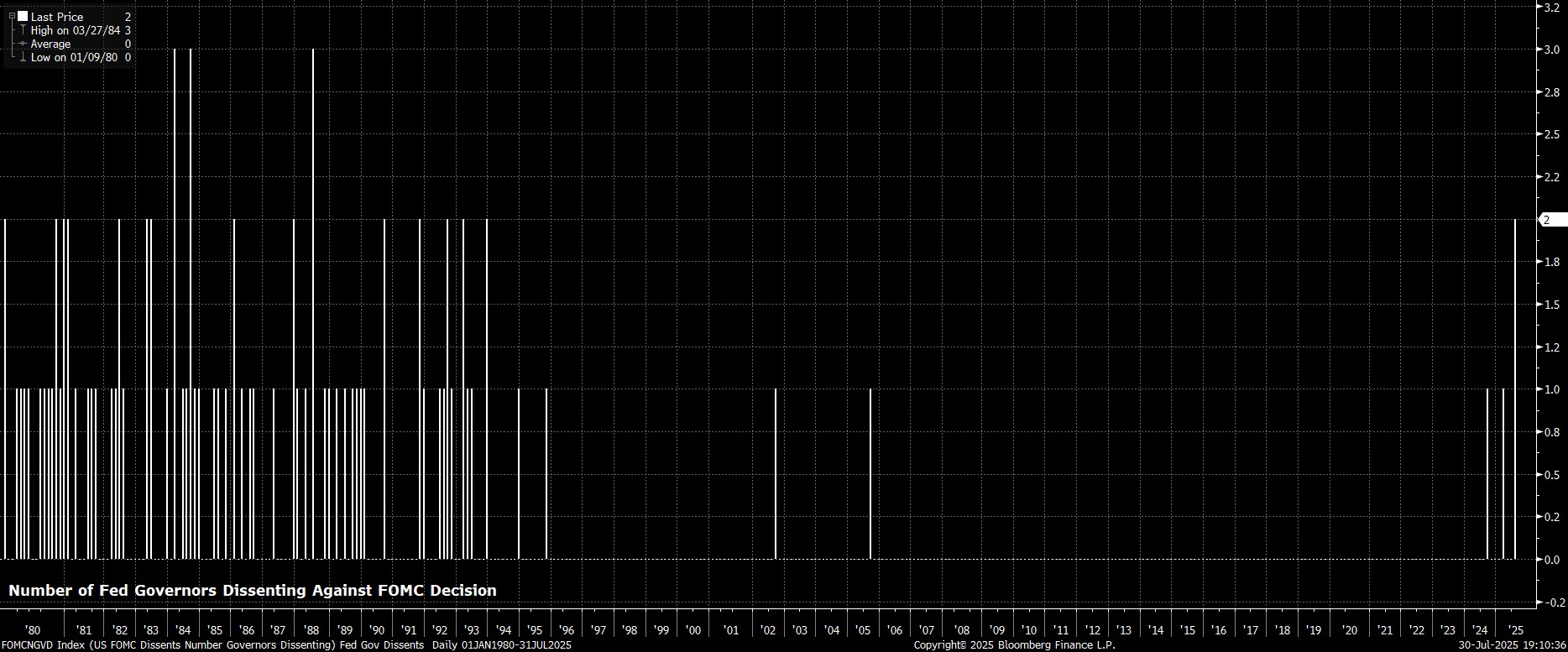Click the '02 year label on x-axis
This screenshot has width=1568, height=652.
click(x=768, y=630)
